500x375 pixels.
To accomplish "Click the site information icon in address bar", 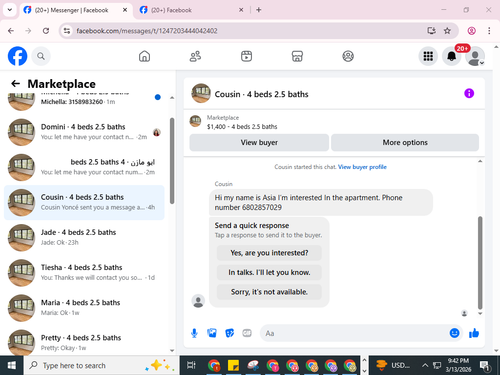I will coord(67,31).
